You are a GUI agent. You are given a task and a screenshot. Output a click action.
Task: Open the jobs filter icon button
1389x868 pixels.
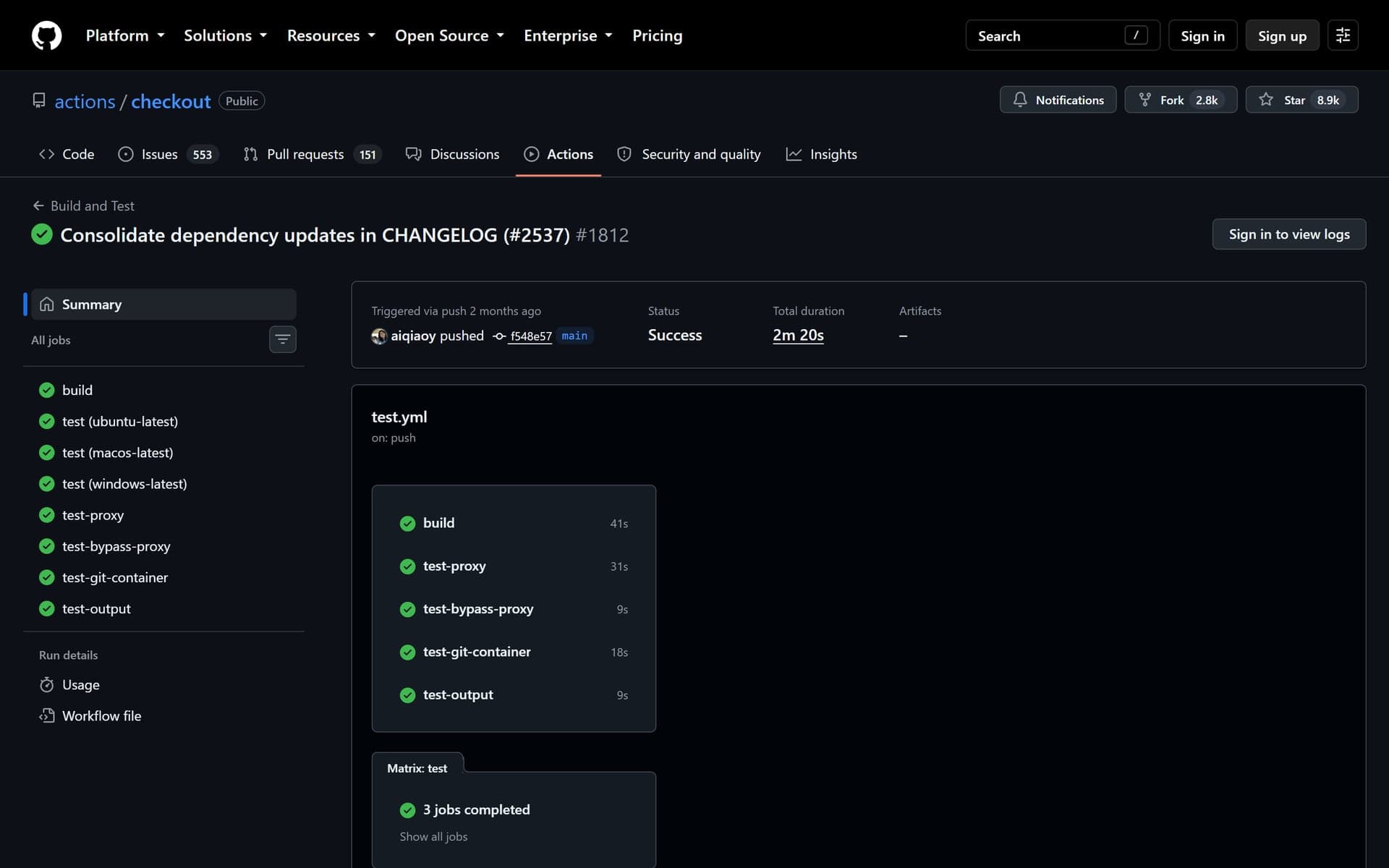point(282,339)
